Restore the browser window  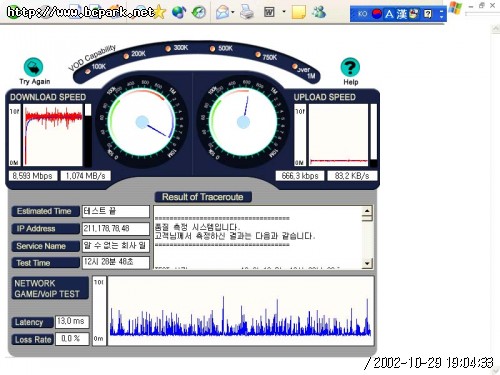click(481, 5)
